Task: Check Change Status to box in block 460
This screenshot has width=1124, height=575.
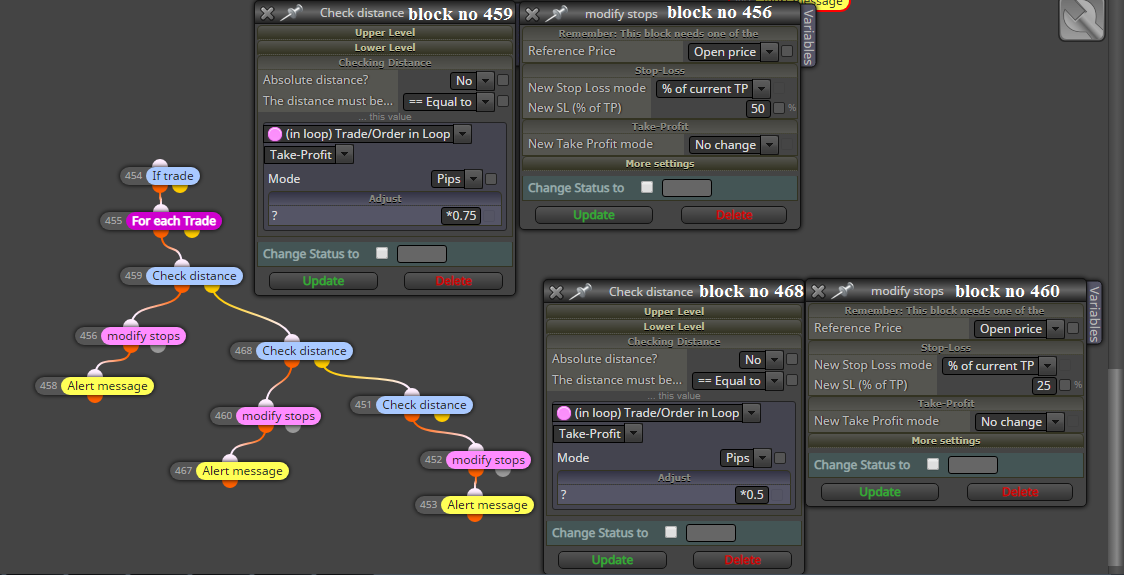Action: pos(932,464)
